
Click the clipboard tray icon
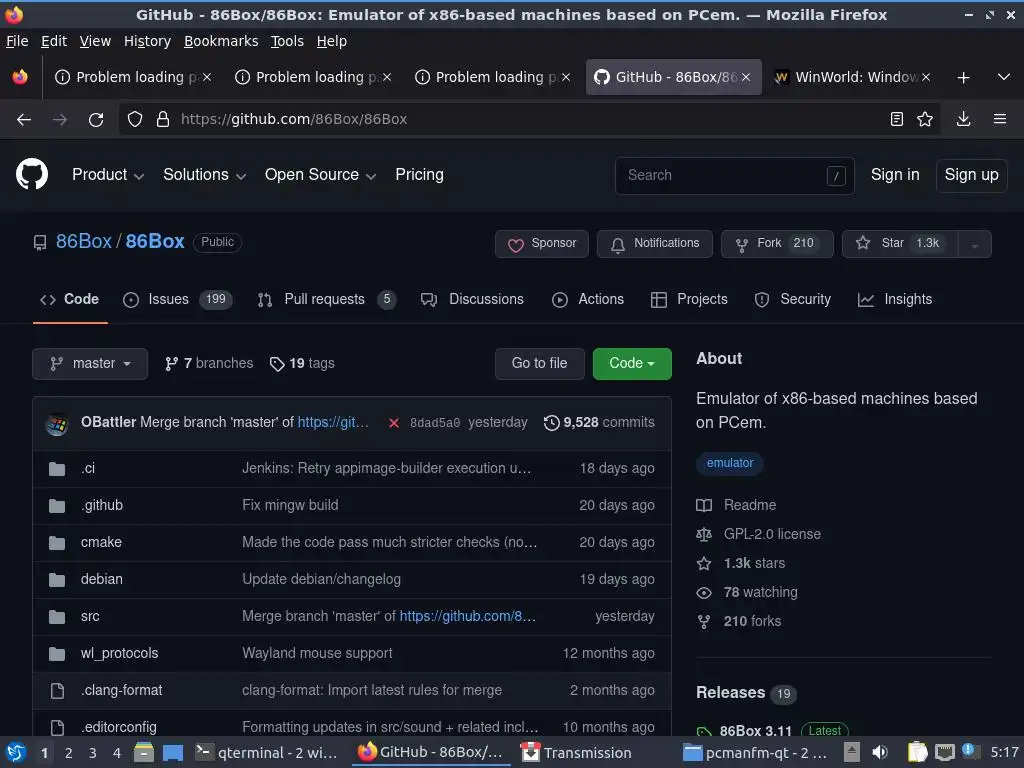(918, 752)
